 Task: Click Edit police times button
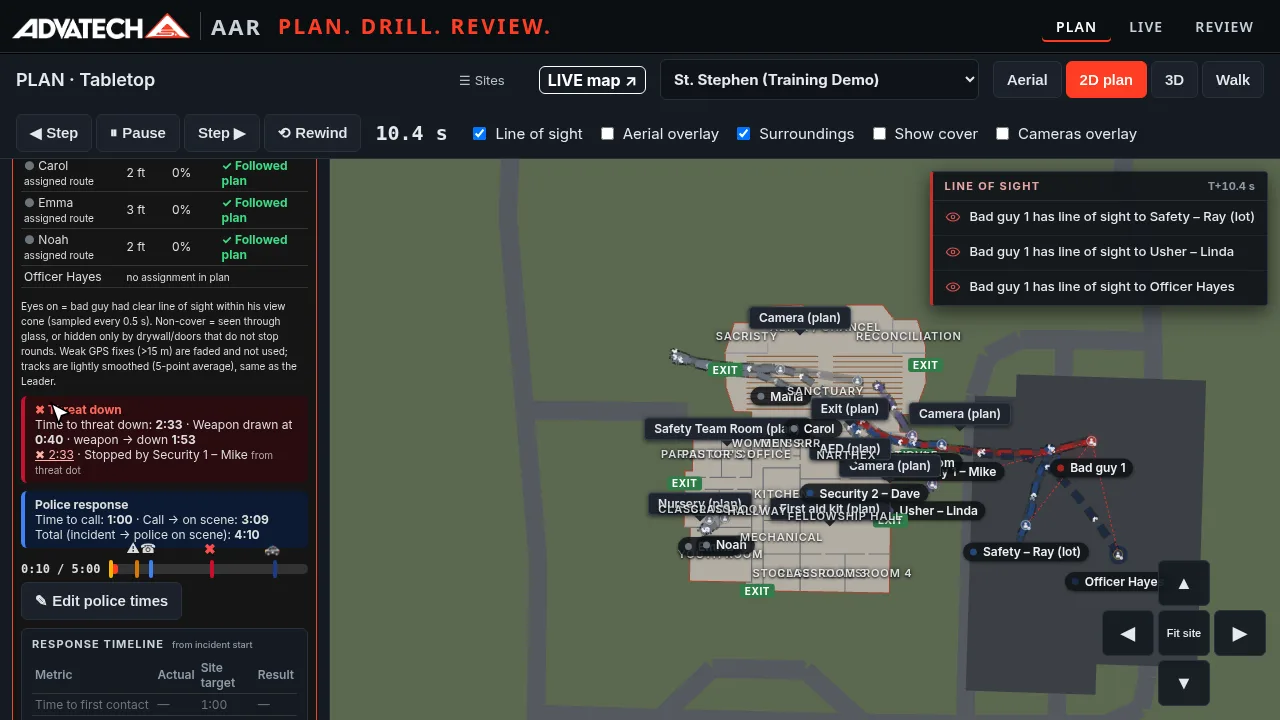pos(101,601)
